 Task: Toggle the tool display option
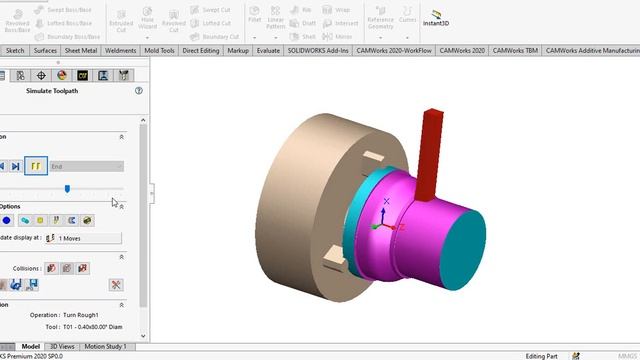(x=56, y=220)
